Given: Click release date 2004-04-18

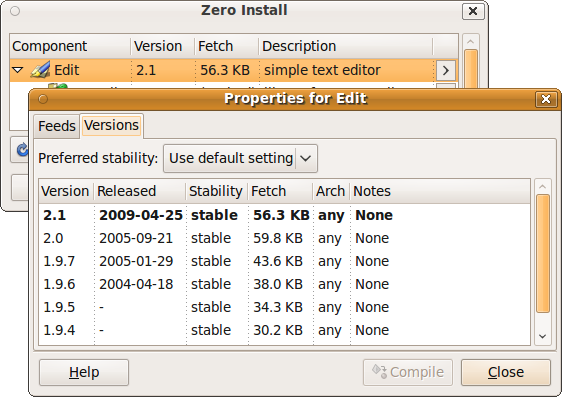Looking at the screenshot, I should coord(136,284).
